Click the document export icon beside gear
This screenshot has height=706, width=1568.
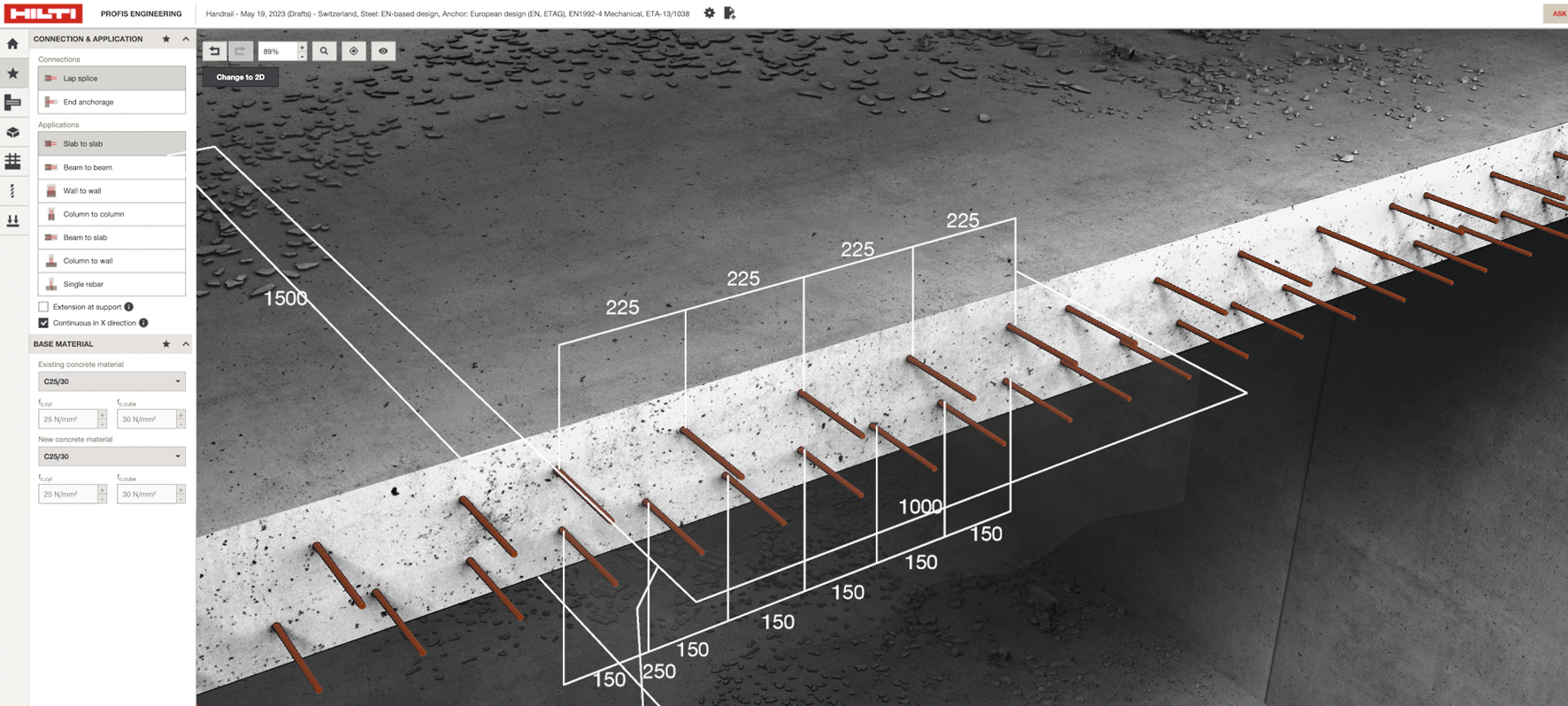pos(729,13)
